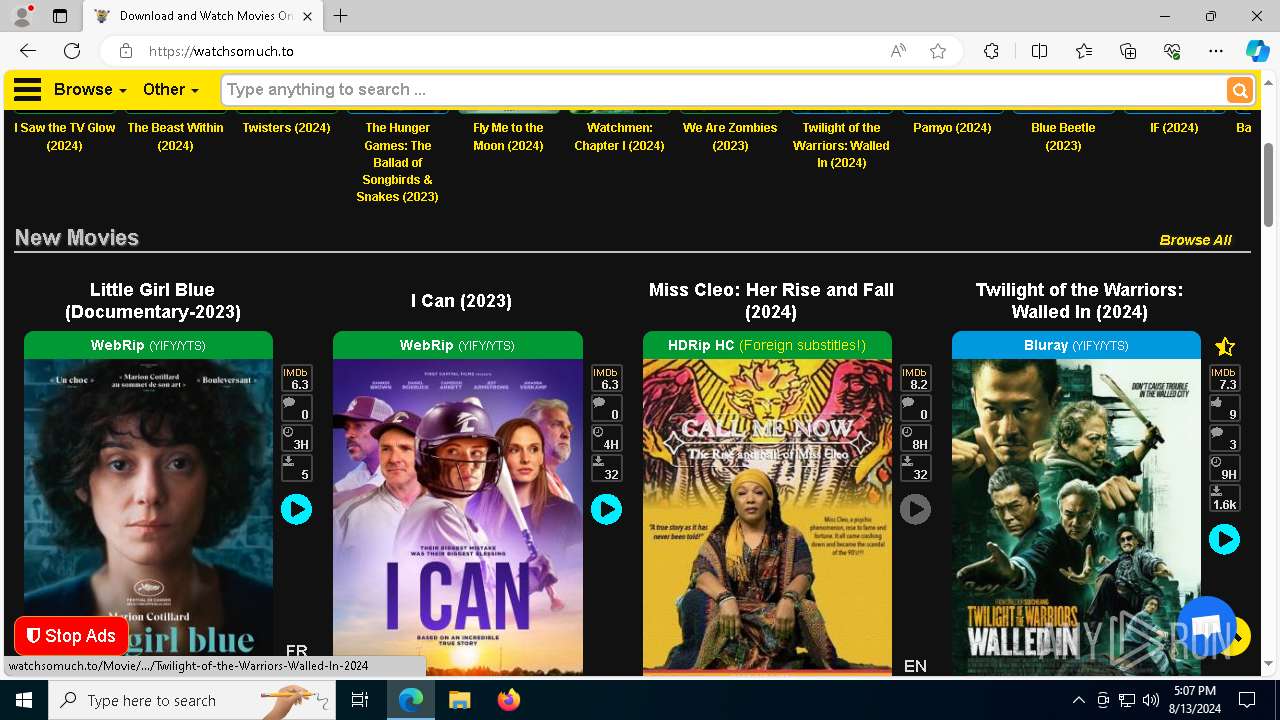Expand the Other dropdown menu
The height and width of the screenshot is (720, 1280).
(170, 90)
